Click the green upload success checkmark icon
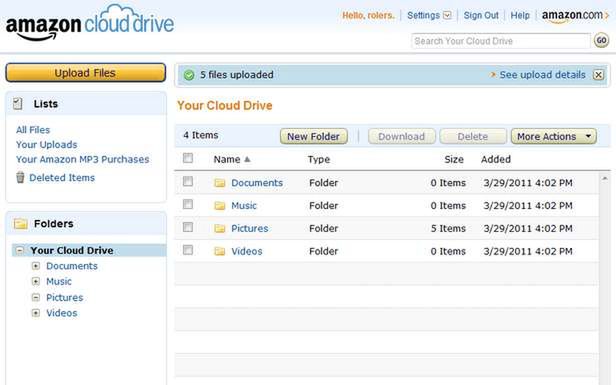616x385 pixels. (189, 75)
